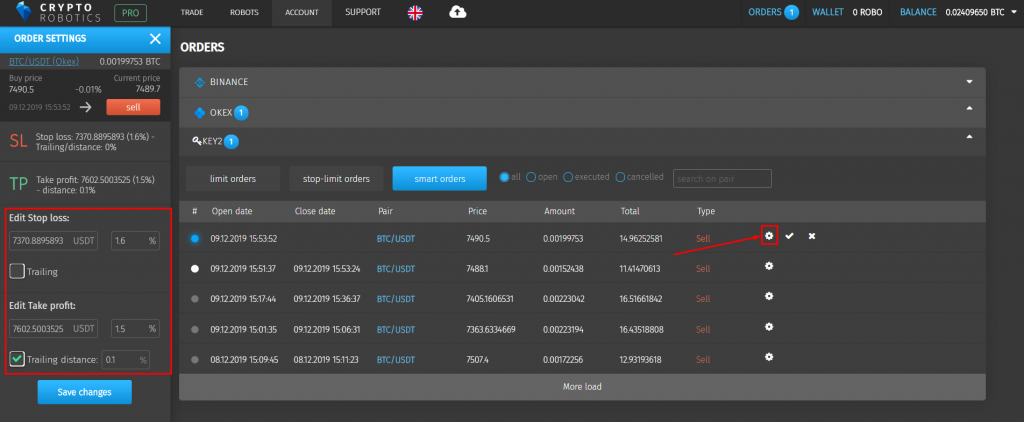
Task: Click the Okex exchange icon
Action: [x=200, y=113]
